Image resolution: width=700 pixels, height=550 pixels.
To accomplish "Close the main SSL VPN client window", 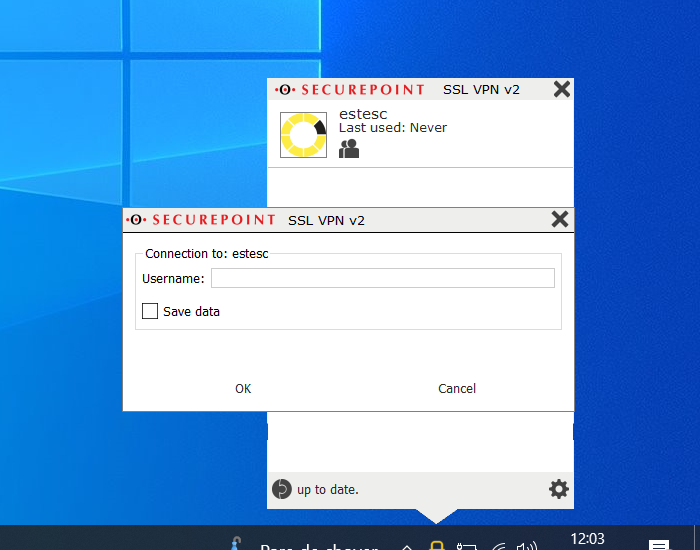I will (x=562, y=89).
